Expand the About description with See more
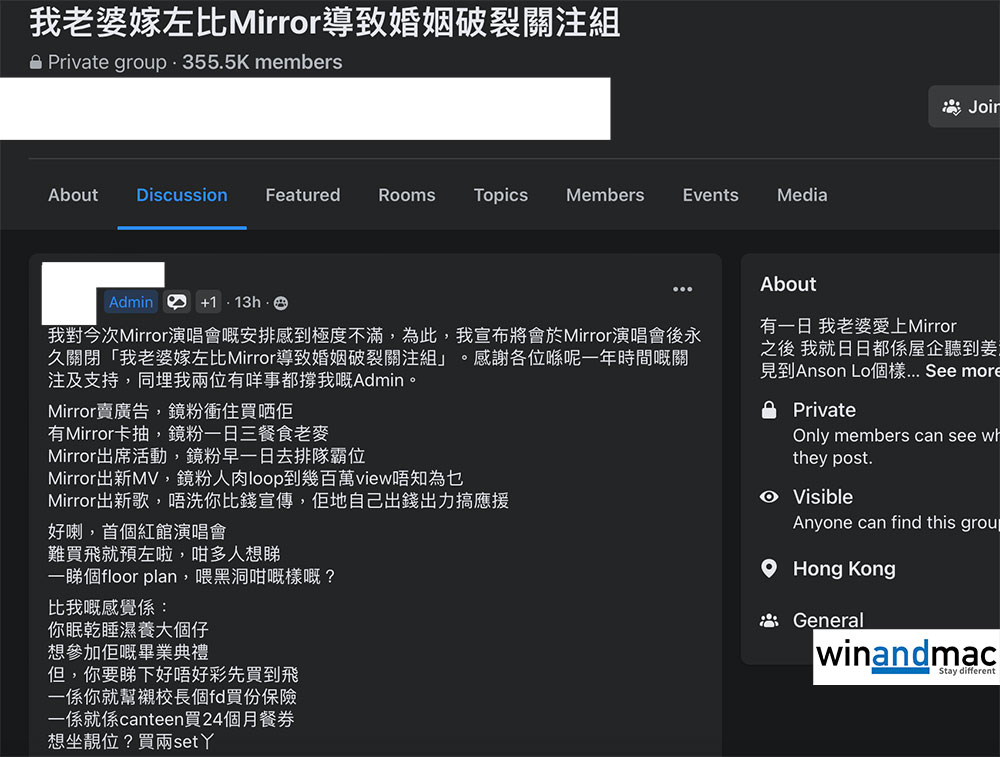Viewport: 1000px width, 757px height. 961,370
